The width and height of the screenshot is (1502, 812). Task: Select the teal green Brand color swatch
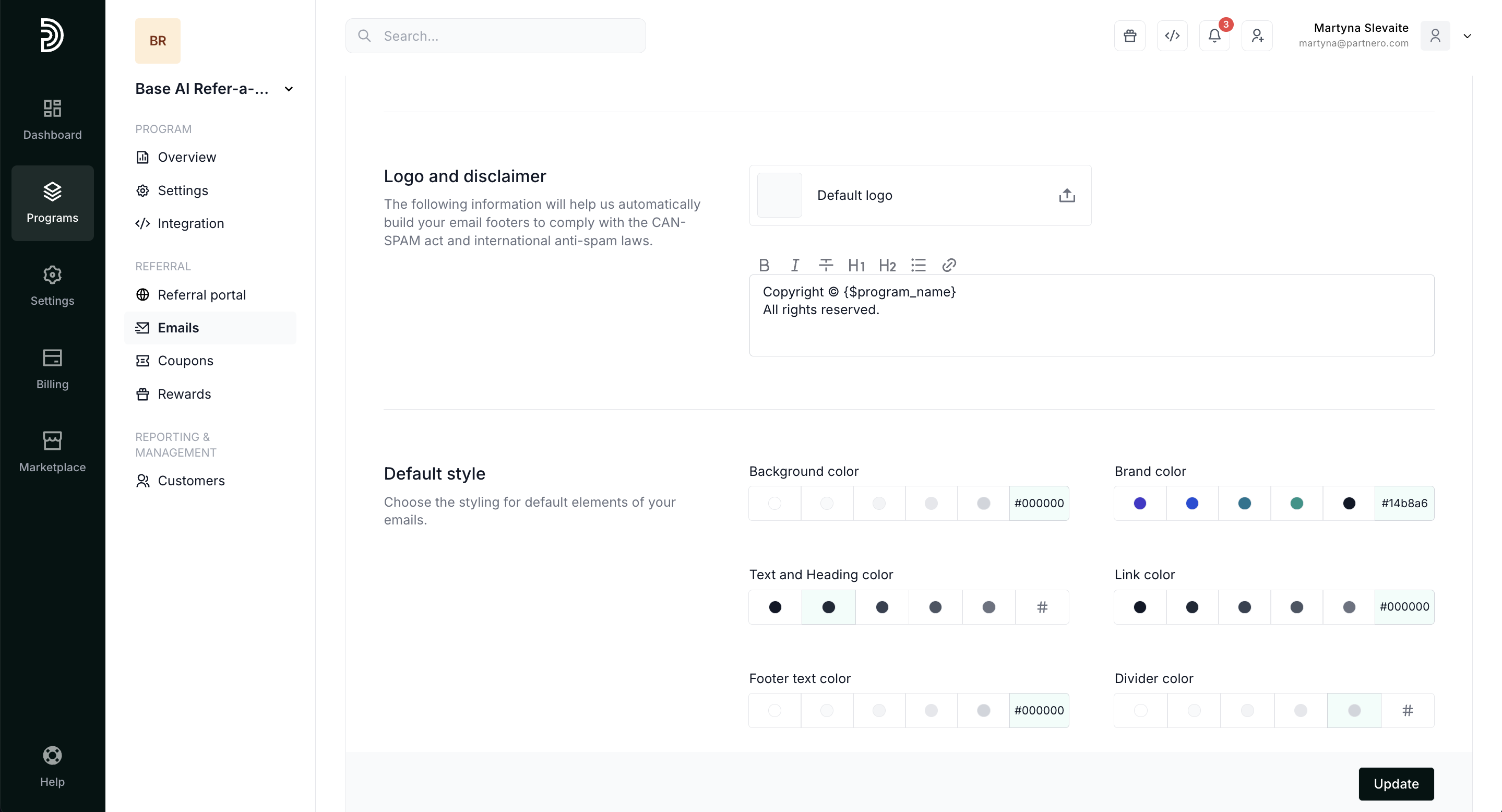pos(1296,503)
